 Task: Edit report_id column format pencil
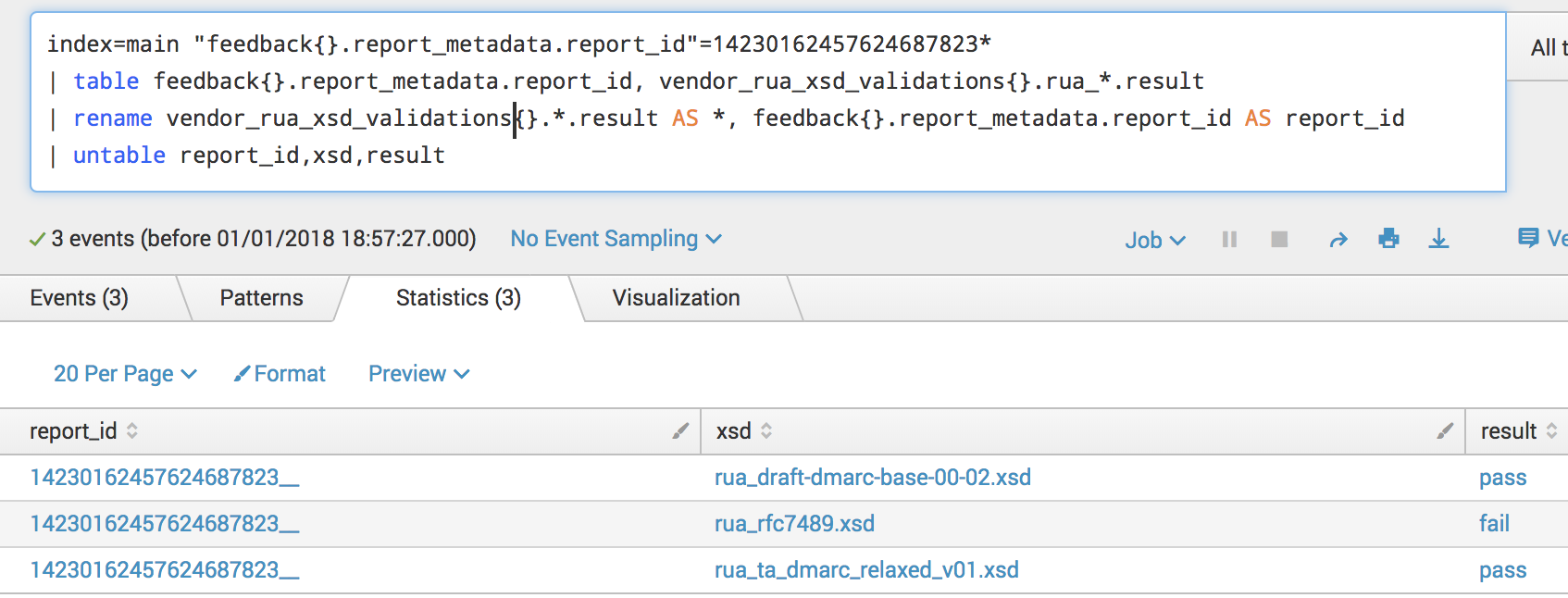pos(680,430)
